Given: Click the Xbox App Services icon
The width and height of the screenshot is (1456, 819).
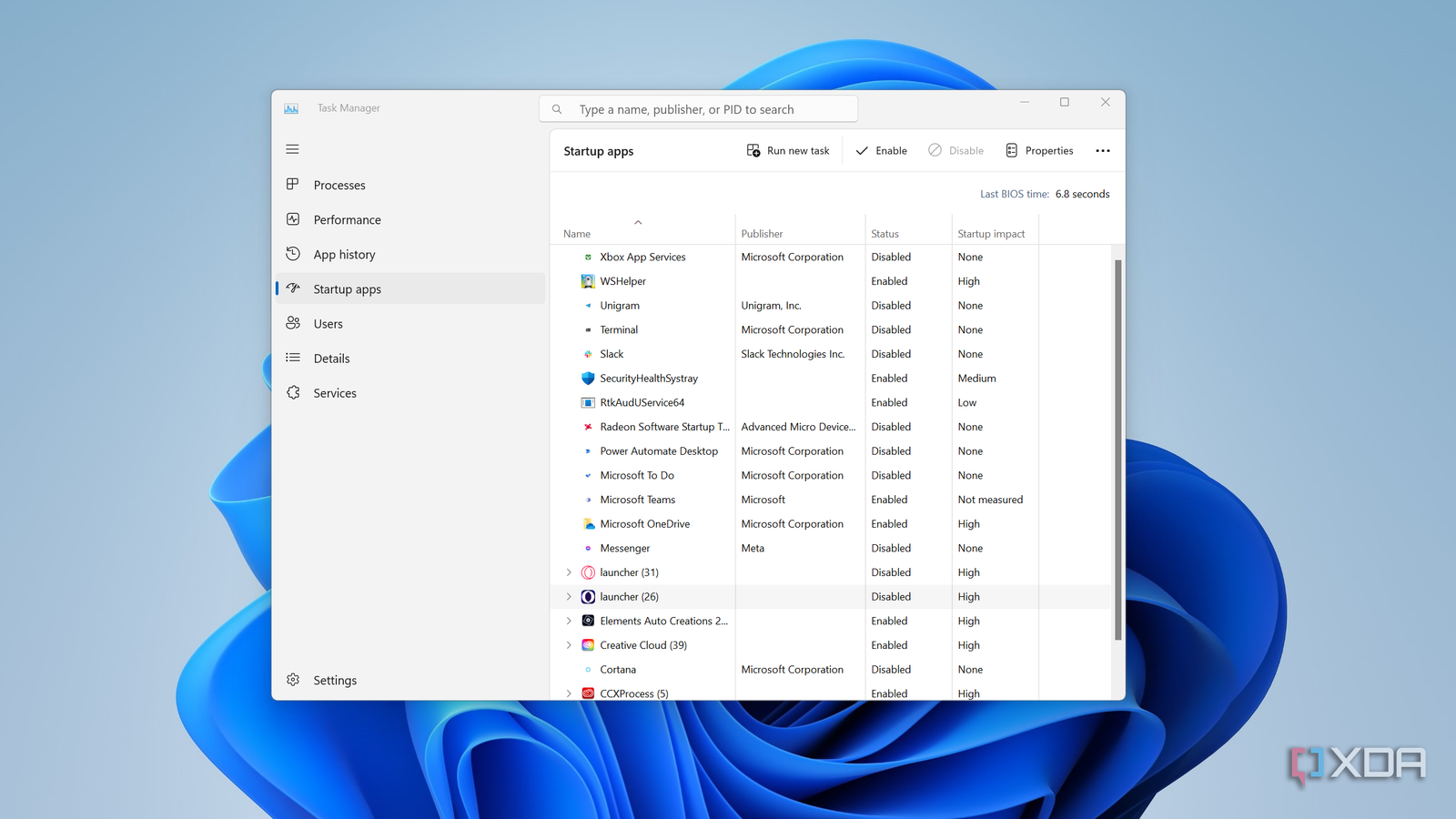Looking at the screenshot, I should click(x=588, y=257).
